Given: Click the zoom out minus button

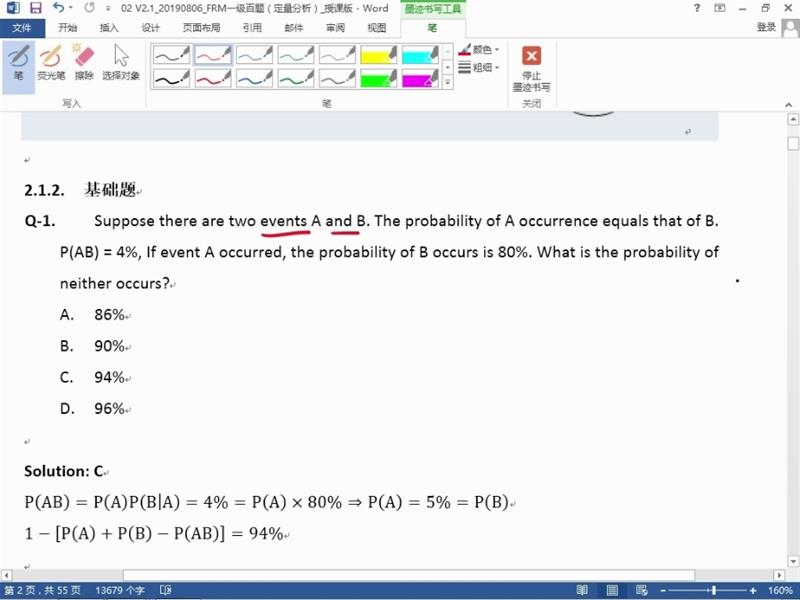Looking at the screenshot, I should 662,591.
